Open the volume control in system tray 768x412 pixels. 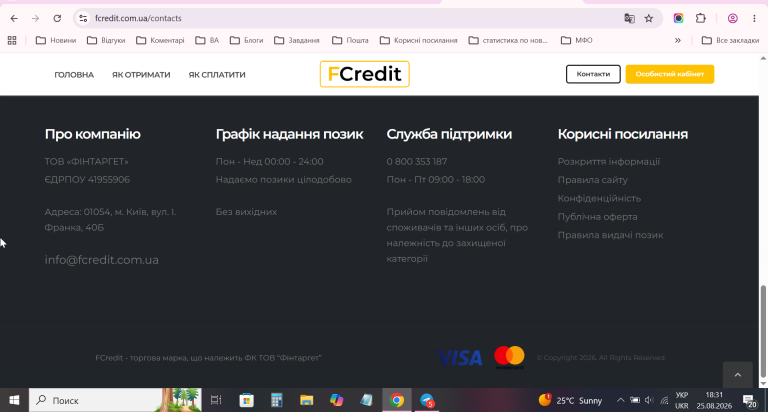(649, 400)
